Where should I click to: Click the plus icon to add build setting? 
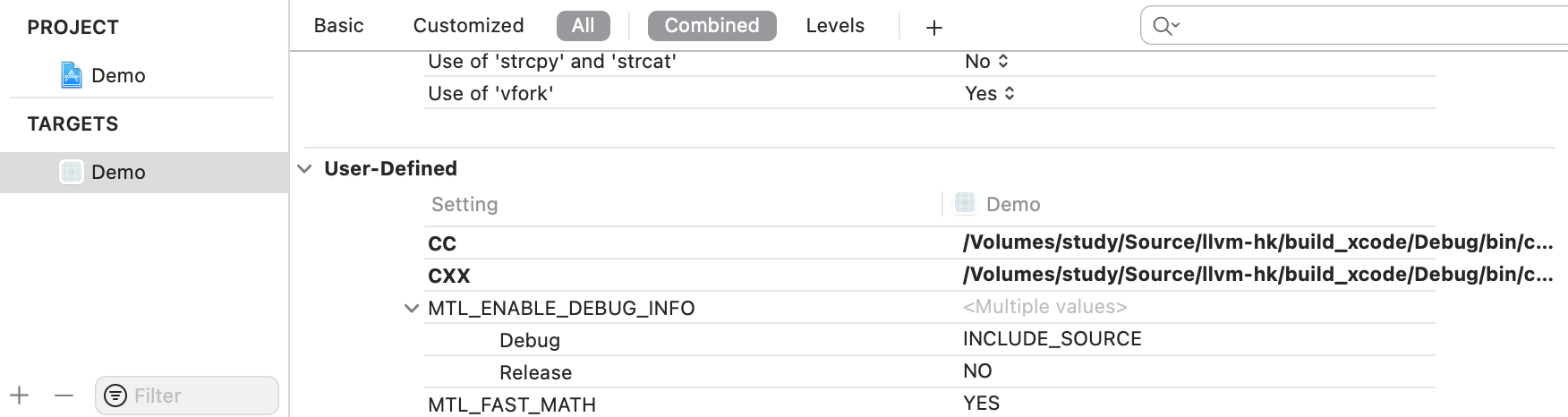point(933,28)
